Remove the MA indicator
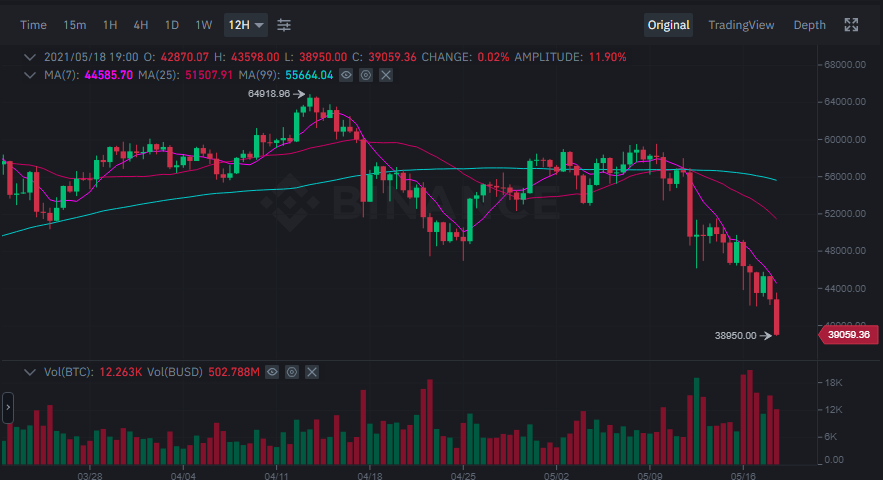883x480 pixels. (x=386, y=75)
